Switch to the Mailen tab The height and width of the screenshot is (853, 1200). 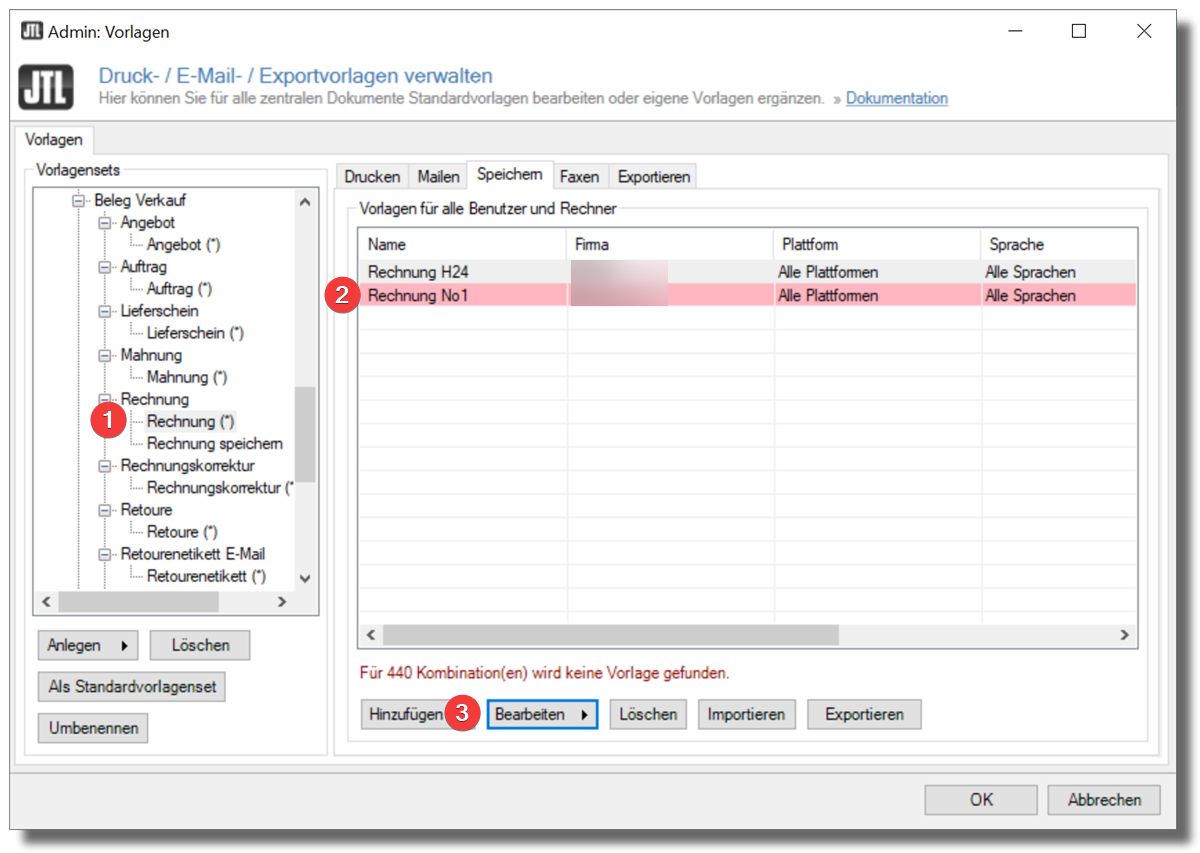pos(438,176)
